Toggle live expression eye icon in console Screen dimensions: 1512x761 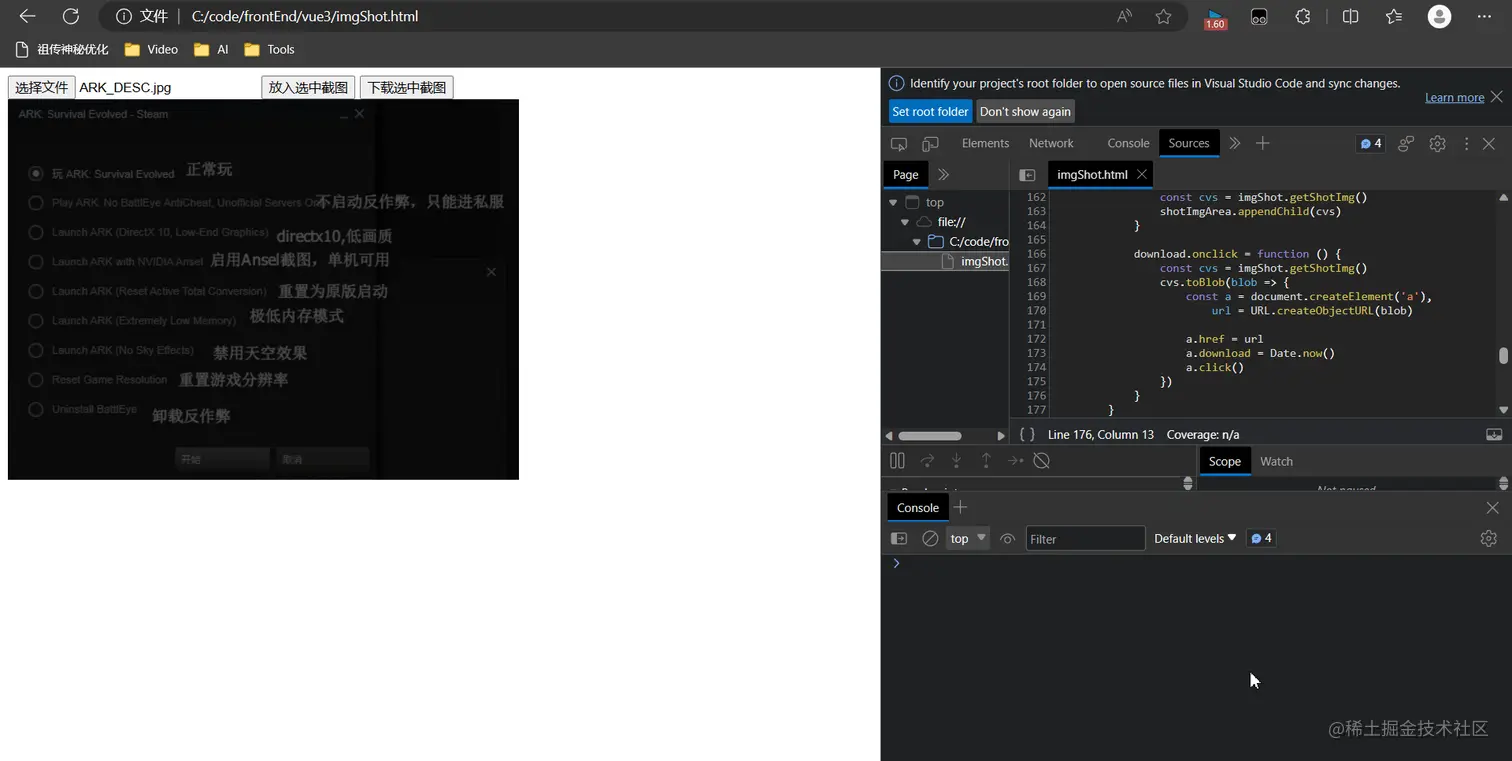[x=1007, y=538]
